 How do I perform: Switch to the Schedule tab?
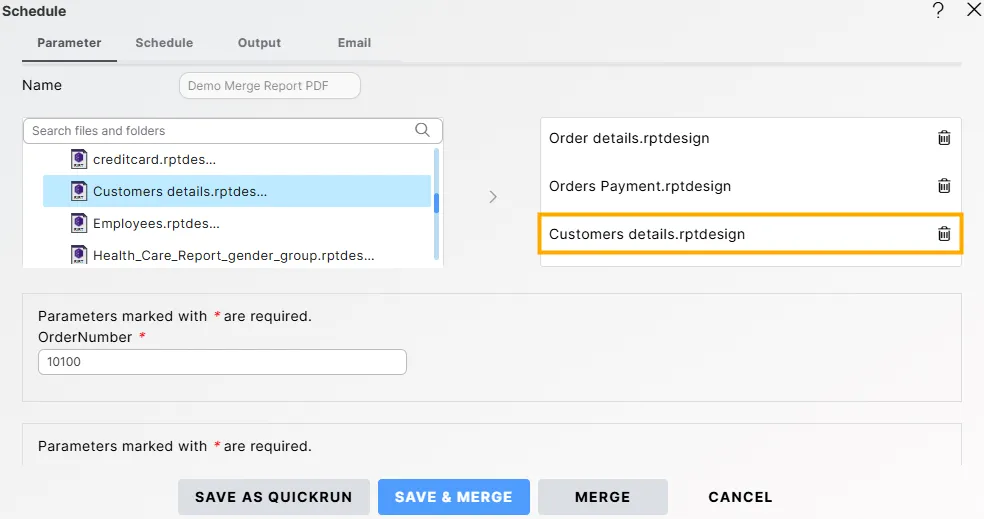click(x=164, y=43)
